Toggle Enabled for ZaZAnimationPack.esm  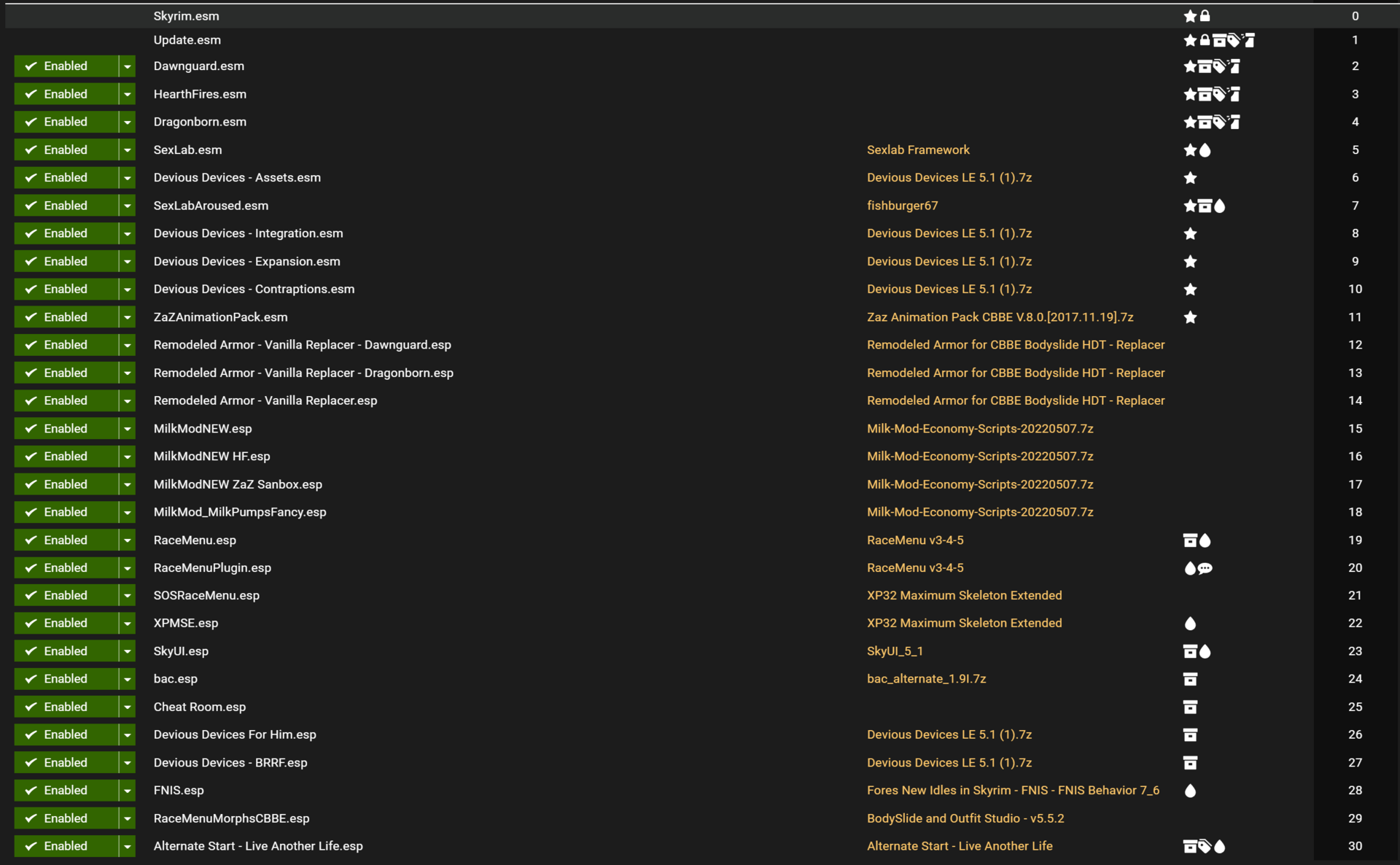tap(66, 317)
